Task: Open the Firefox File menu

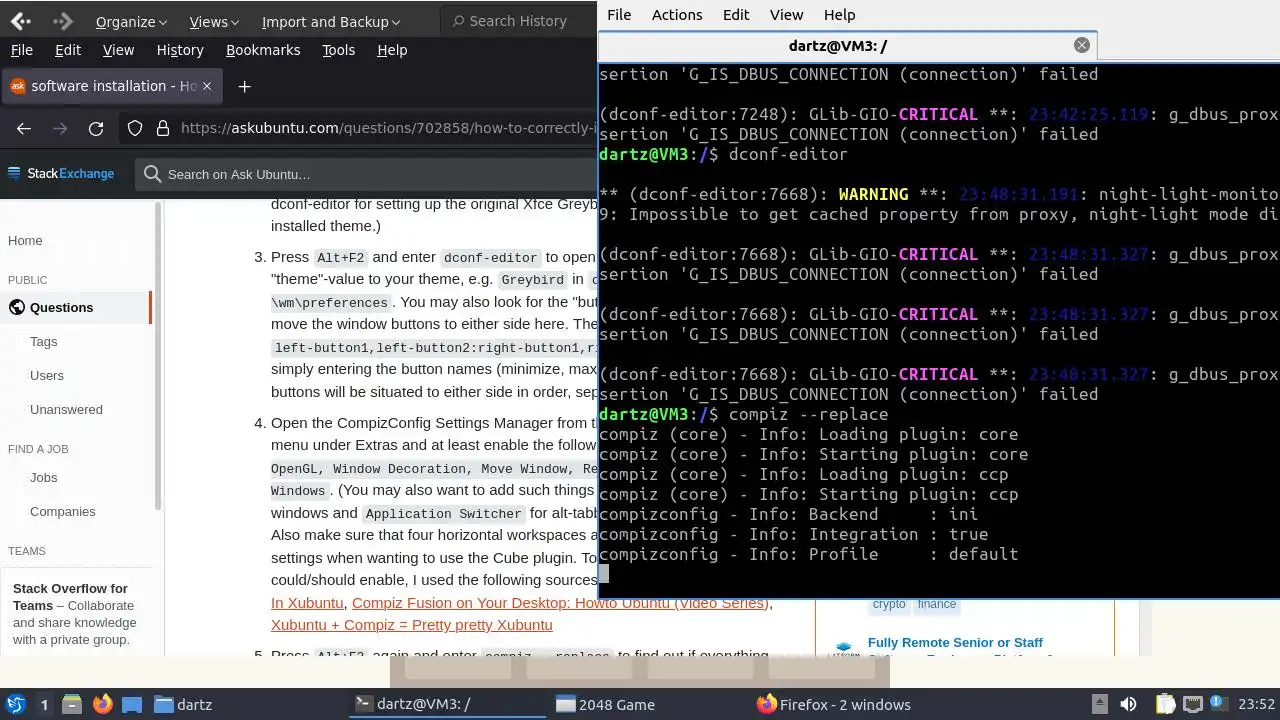Action: coord(21,50)
